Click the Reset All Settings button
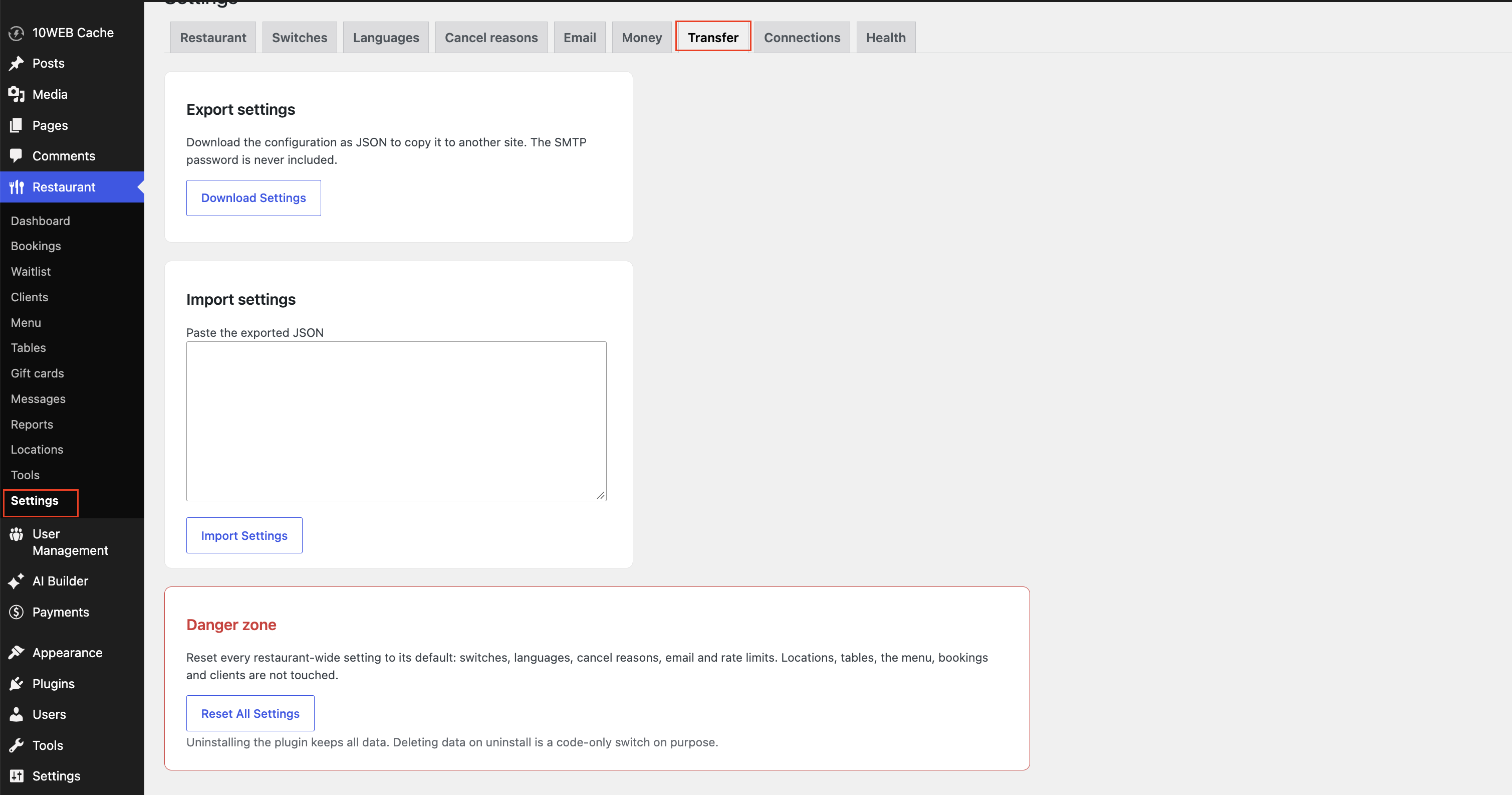The height and width of the screenshot is (795, 1512). click(250, 713)
